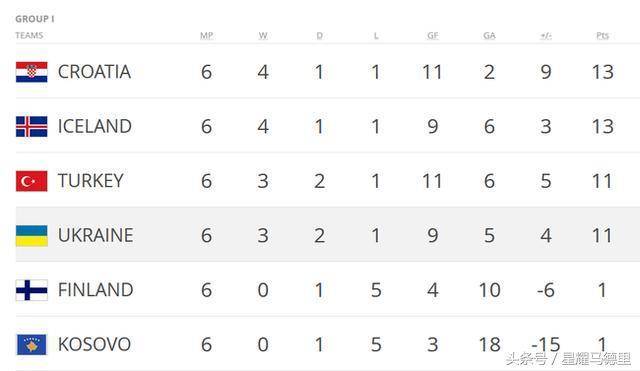Click the GROUP I heading
The width and height of the screenshot is (640, 371).
35,19
